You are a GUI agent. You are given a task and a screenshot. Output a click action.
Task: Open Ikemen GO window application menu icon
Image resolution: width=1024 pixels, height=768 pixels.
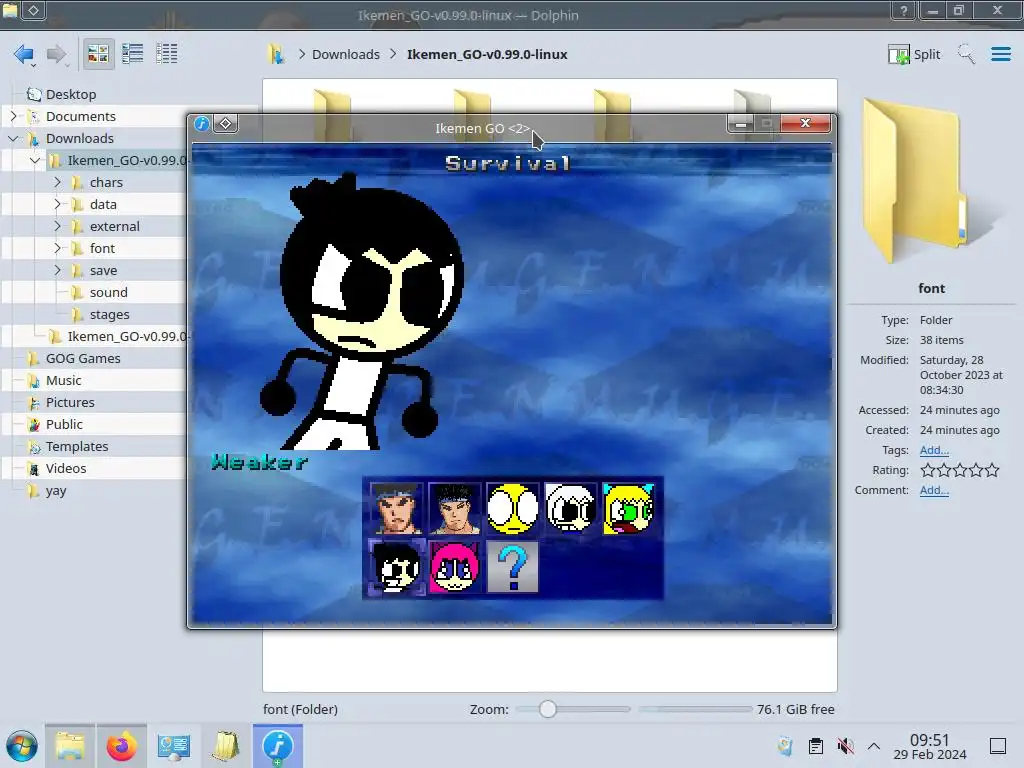coord(202,123)
